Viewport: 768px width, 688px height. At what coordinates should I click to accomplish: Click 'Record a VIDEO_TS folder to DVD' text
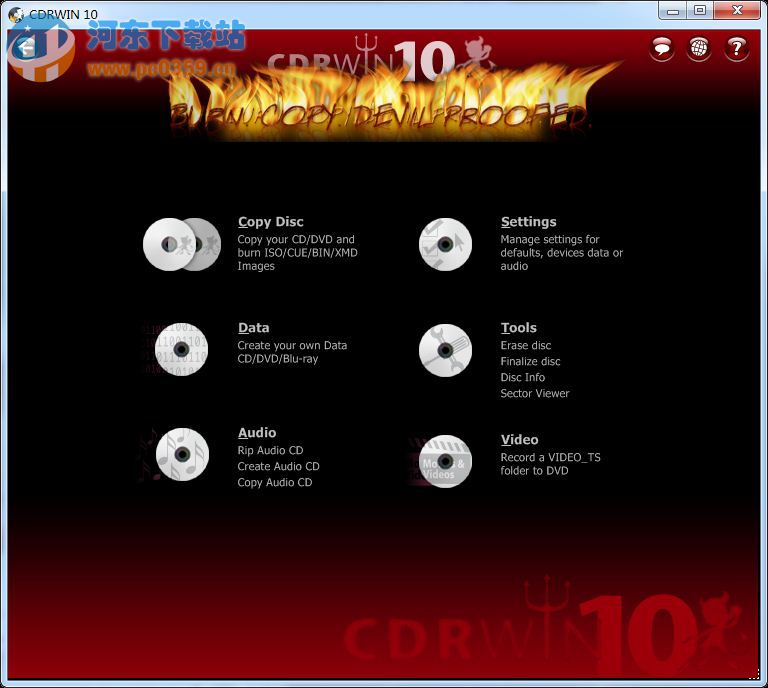551,464
